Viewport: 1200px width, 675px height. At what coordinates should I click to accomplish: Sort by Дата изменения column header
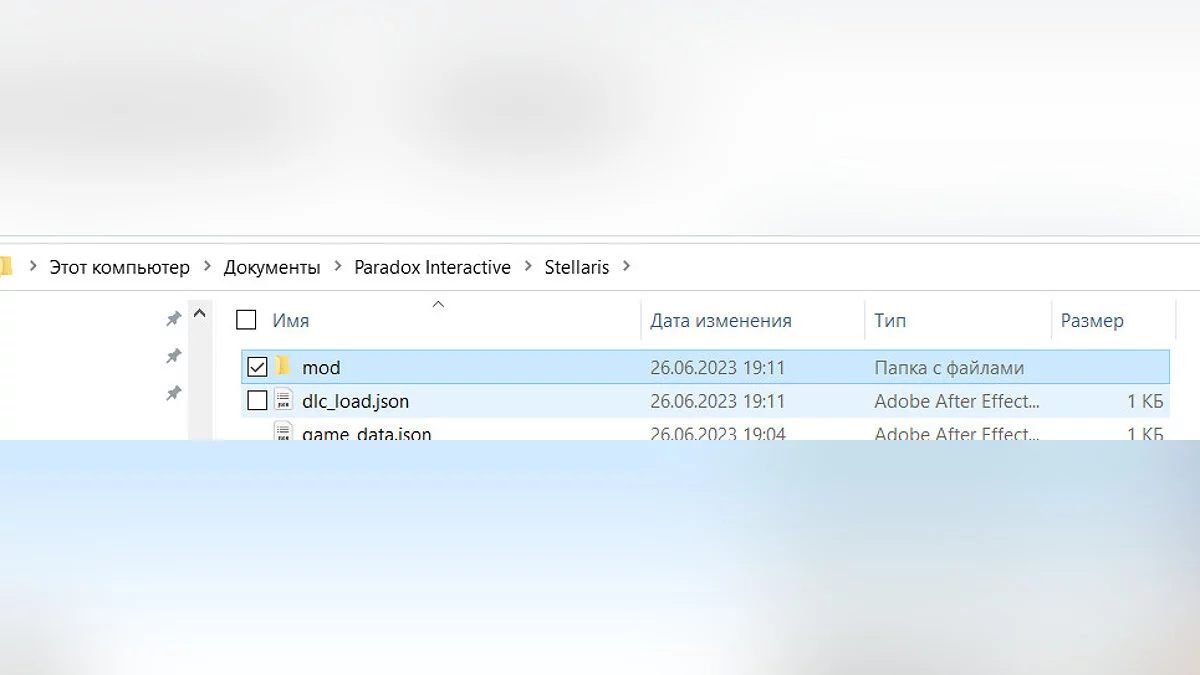(x=721, y=321)
